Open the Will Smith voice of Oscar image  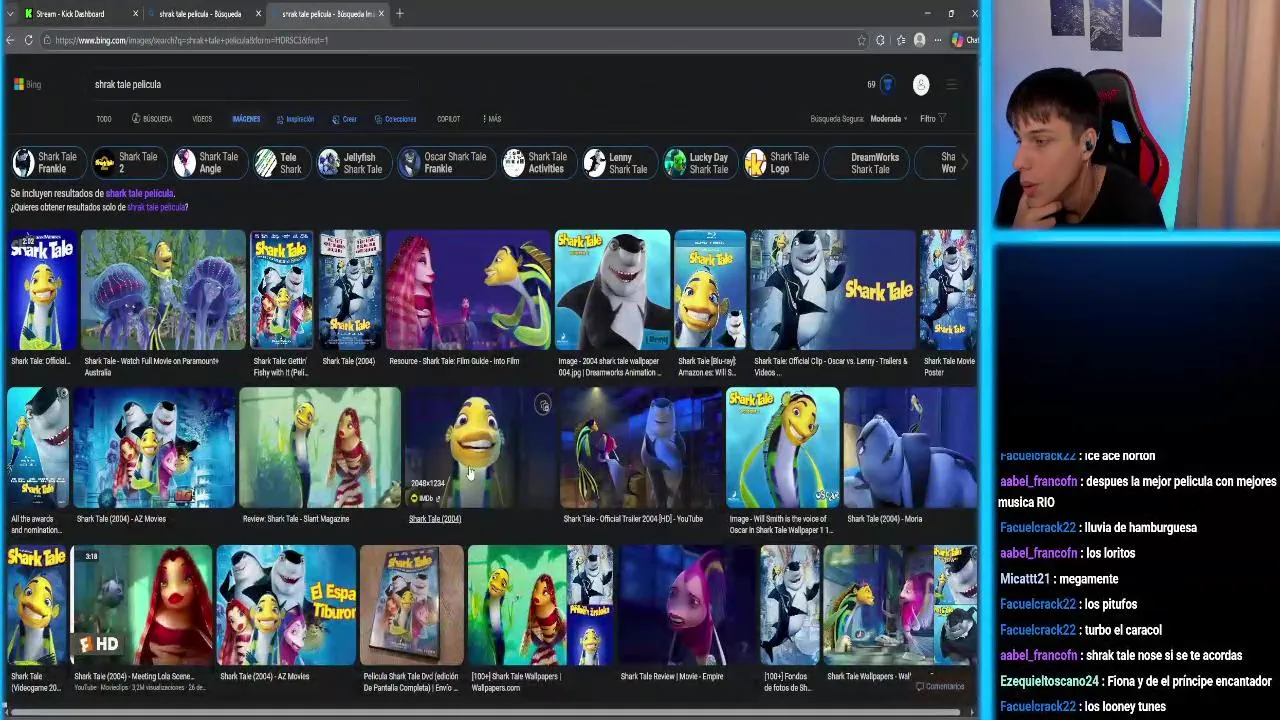(783, 447)
